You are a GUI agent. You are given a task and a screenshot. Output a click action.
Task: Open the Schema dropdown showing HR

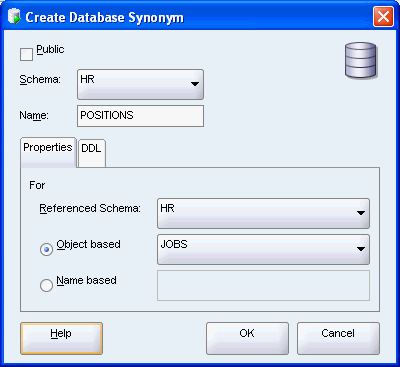point(140,84)
